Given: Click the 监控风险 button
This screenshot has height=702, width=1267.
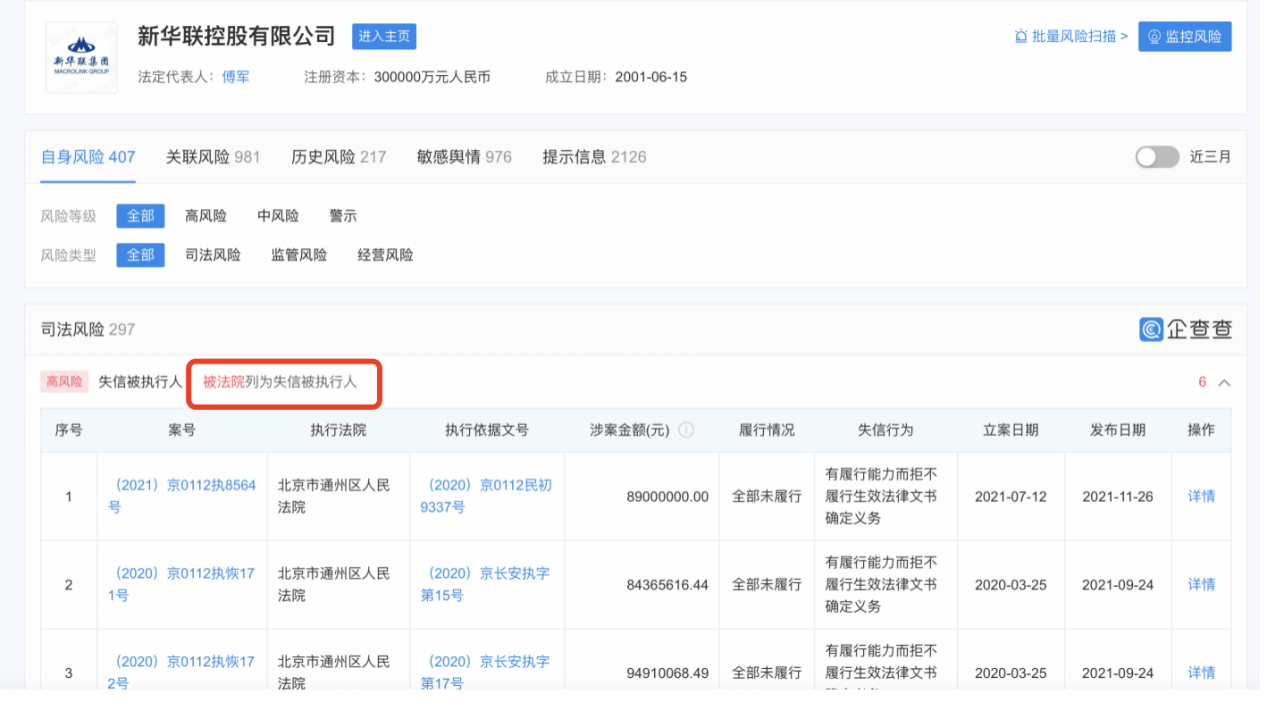Looking at the screenshot, I should [1185, 37].
